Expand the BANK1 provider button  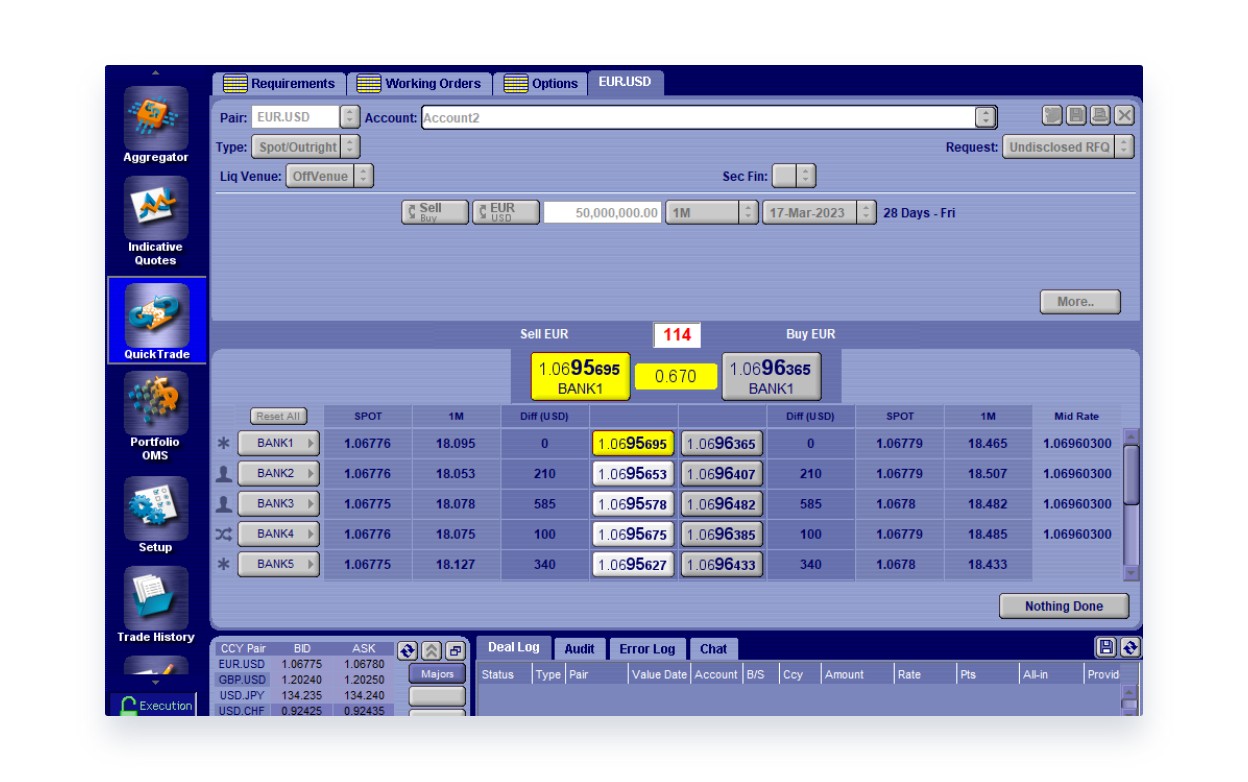point(279,443)
